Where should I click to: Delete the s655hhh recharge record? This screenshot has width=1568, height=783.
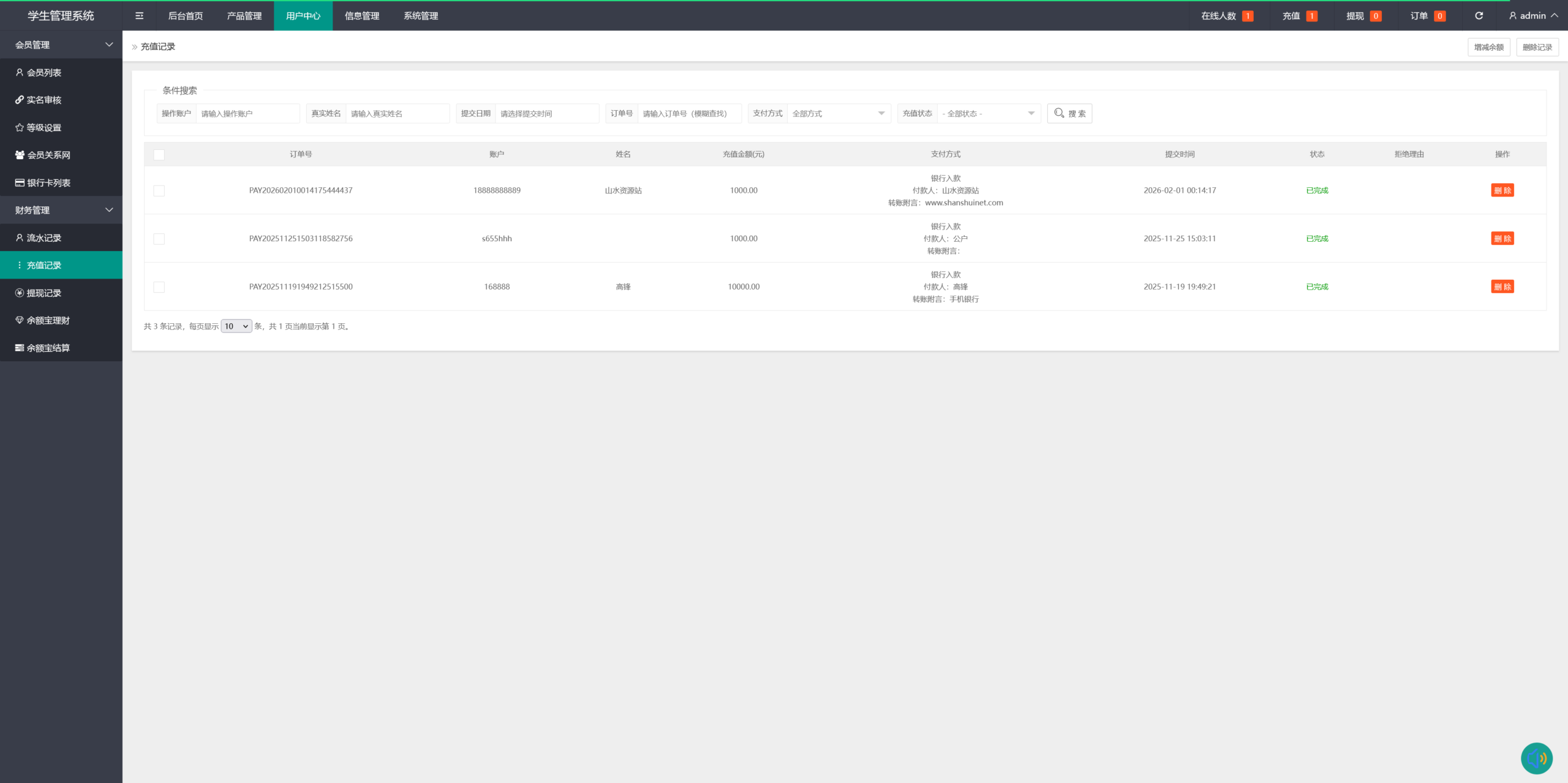(1502, 239)
